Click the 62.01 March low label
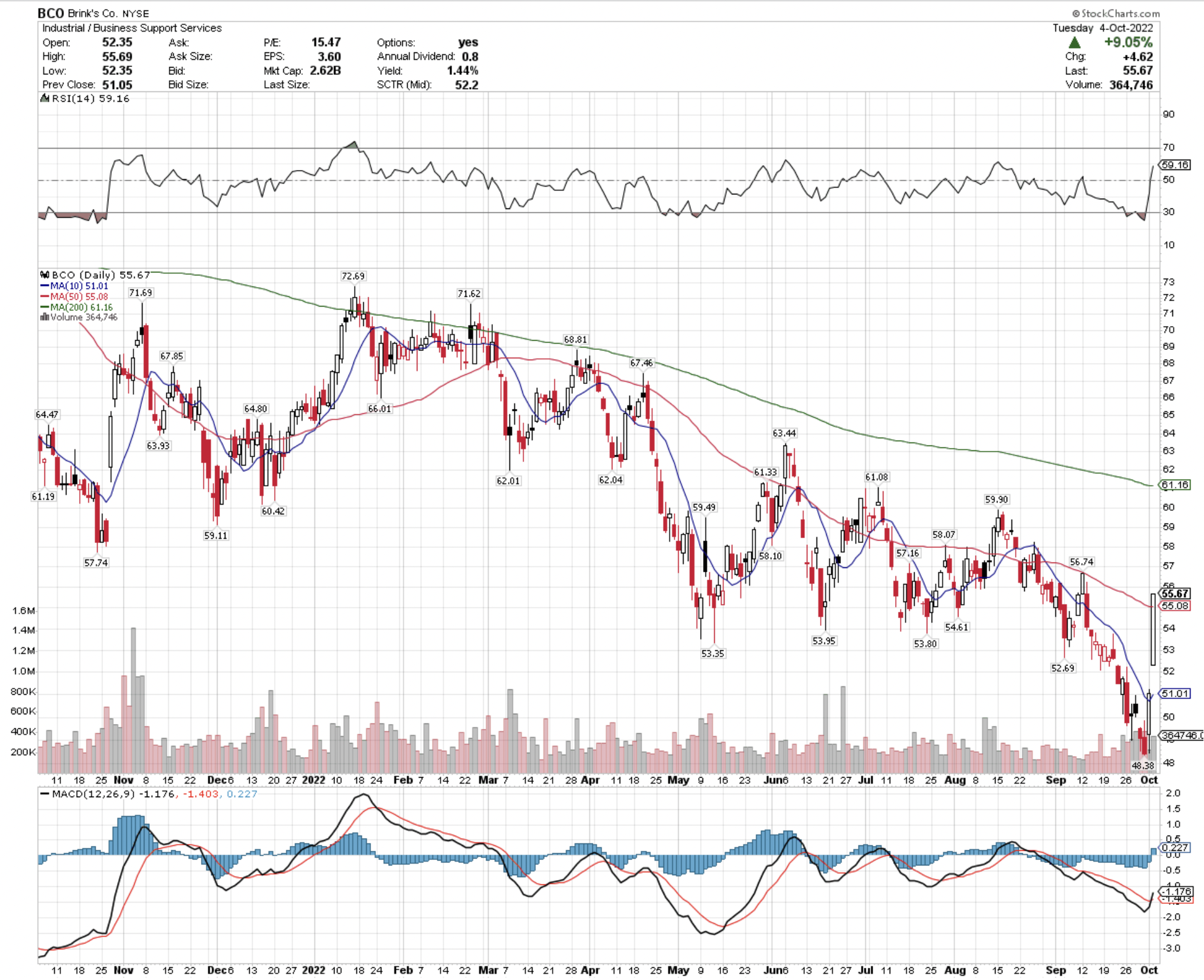1204x980 pixels. [508, 480]
